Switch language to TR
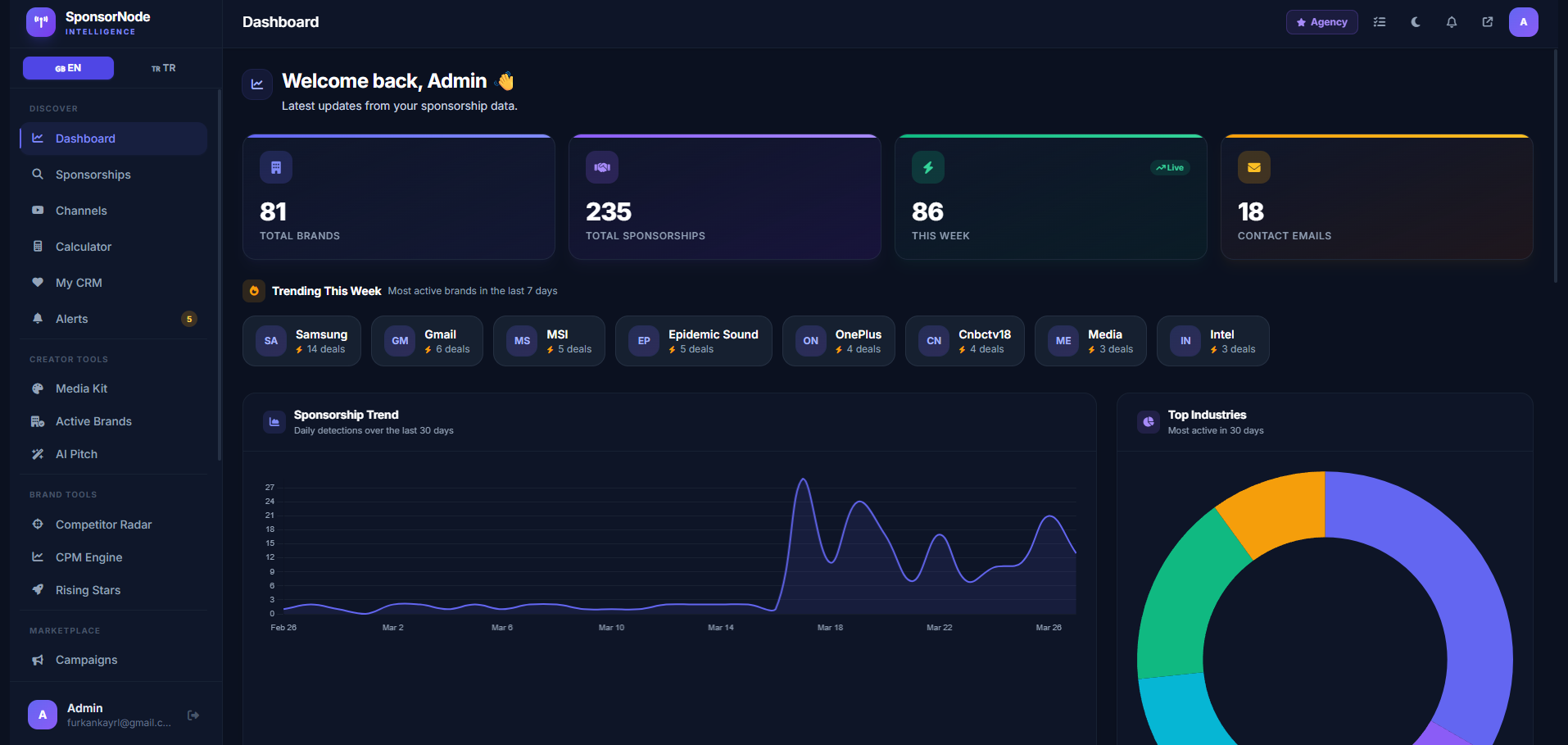1568x745 pixels. [x=163, y=67]
